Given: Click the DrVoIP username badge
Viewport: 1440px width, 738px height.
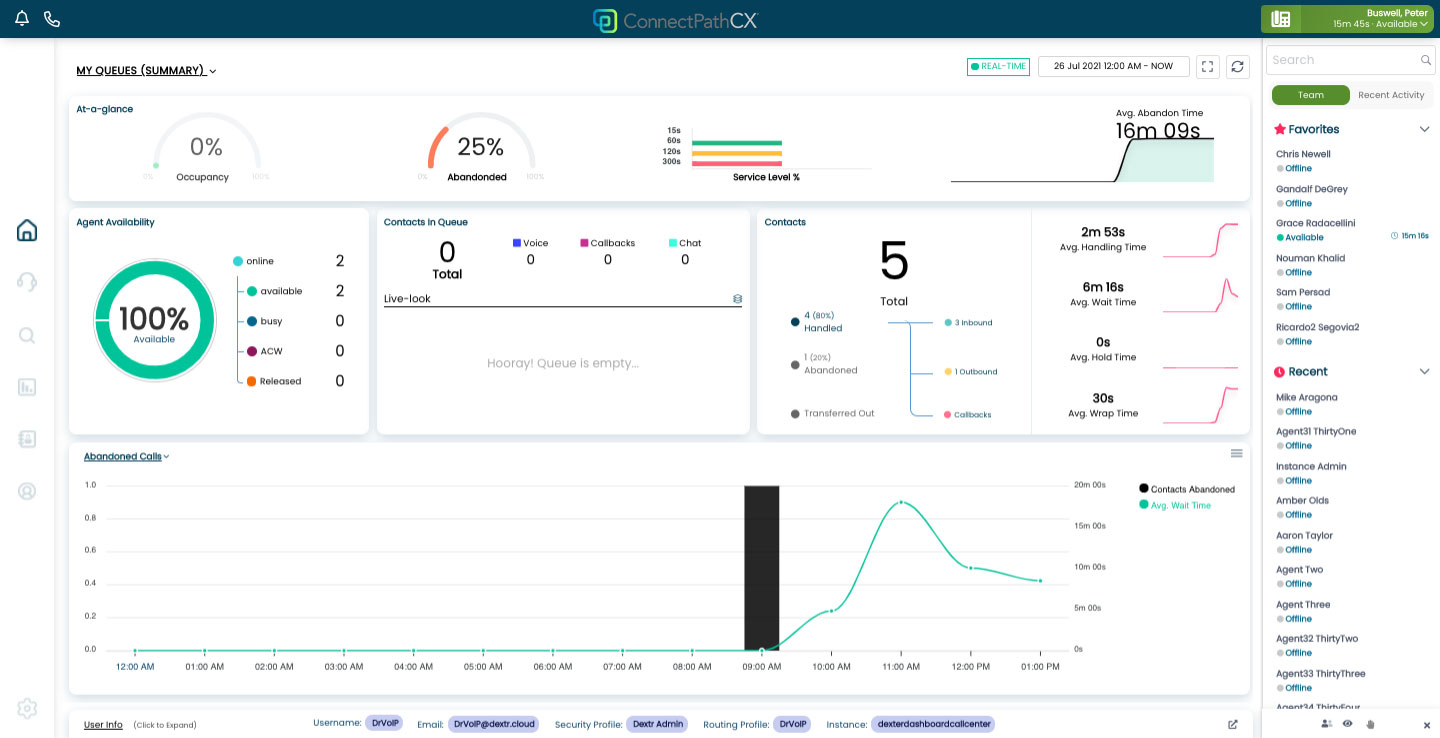Looking at the screenshot, I should (384, 723).
